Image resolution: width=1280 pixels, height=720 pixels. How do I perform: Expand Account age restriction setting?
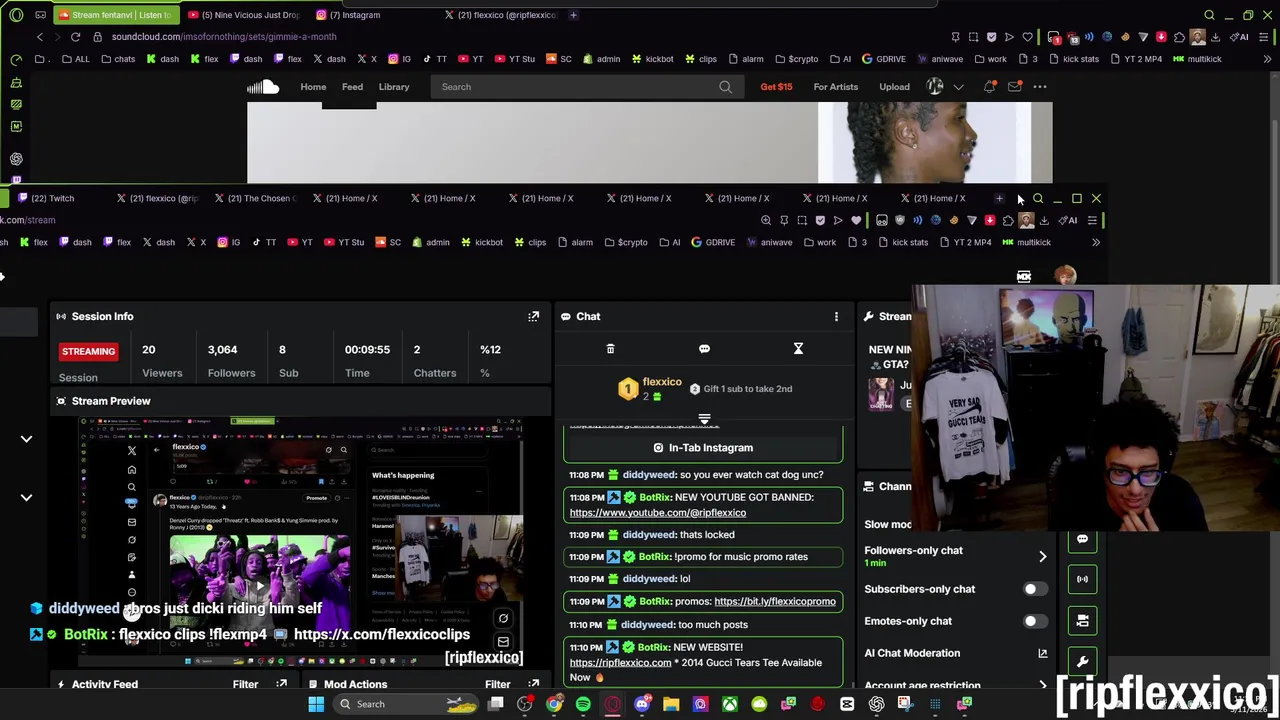(x=1042, y=686)
